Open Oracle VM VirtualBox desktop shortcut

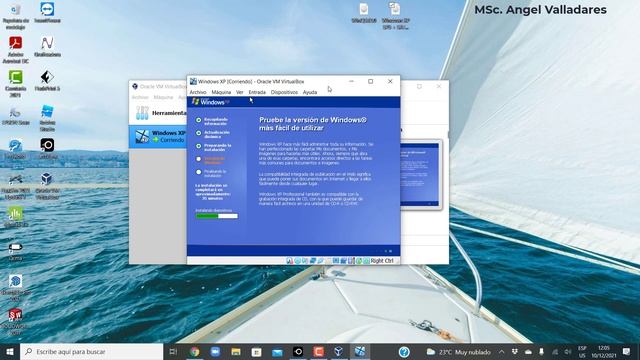(47, 186)
